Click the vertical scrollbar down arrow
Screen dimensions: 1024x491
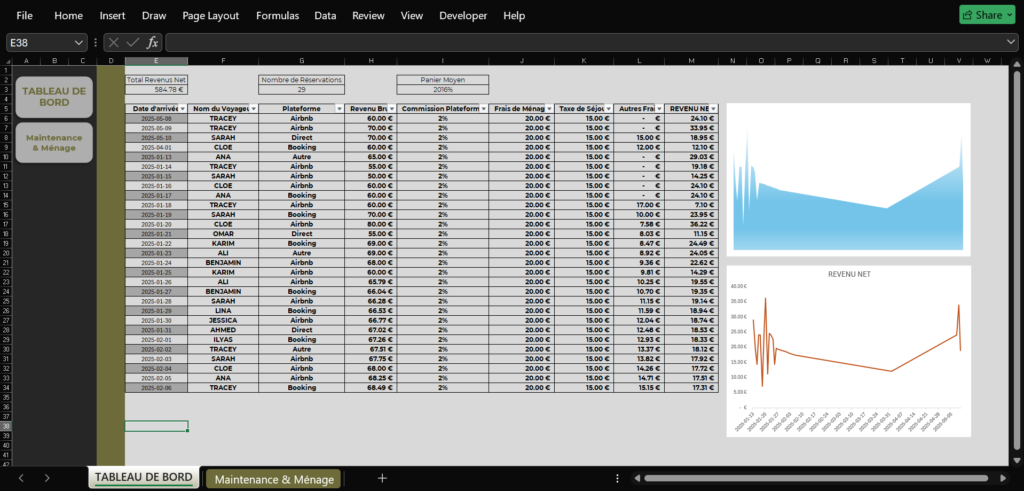(x=1016, y=460)
